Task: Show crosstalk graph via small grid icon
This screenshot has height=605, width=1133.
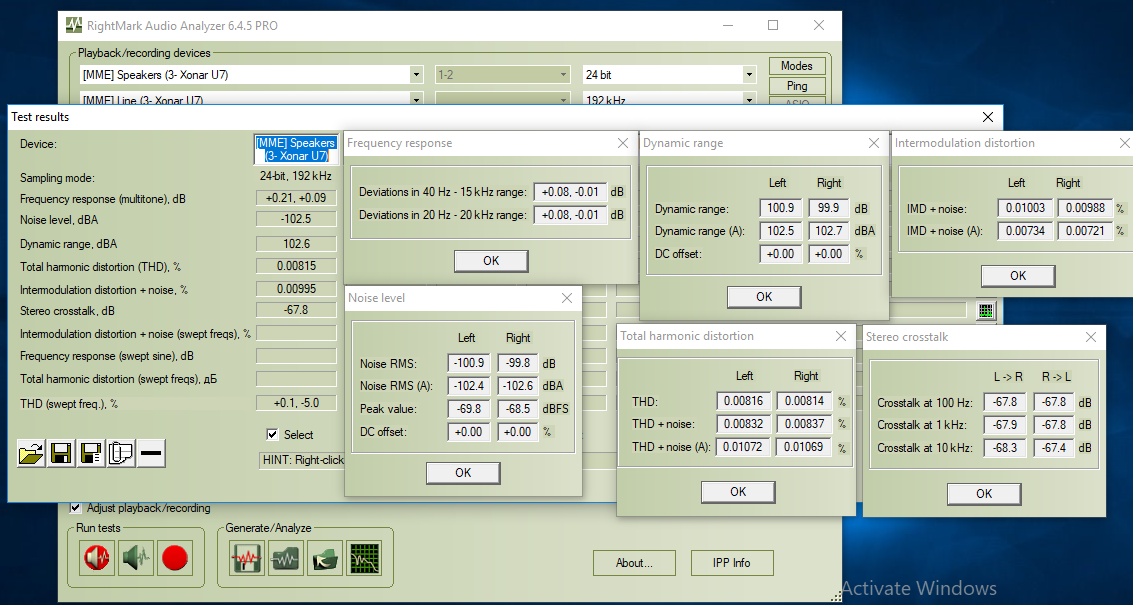Action: click(986, 311)
